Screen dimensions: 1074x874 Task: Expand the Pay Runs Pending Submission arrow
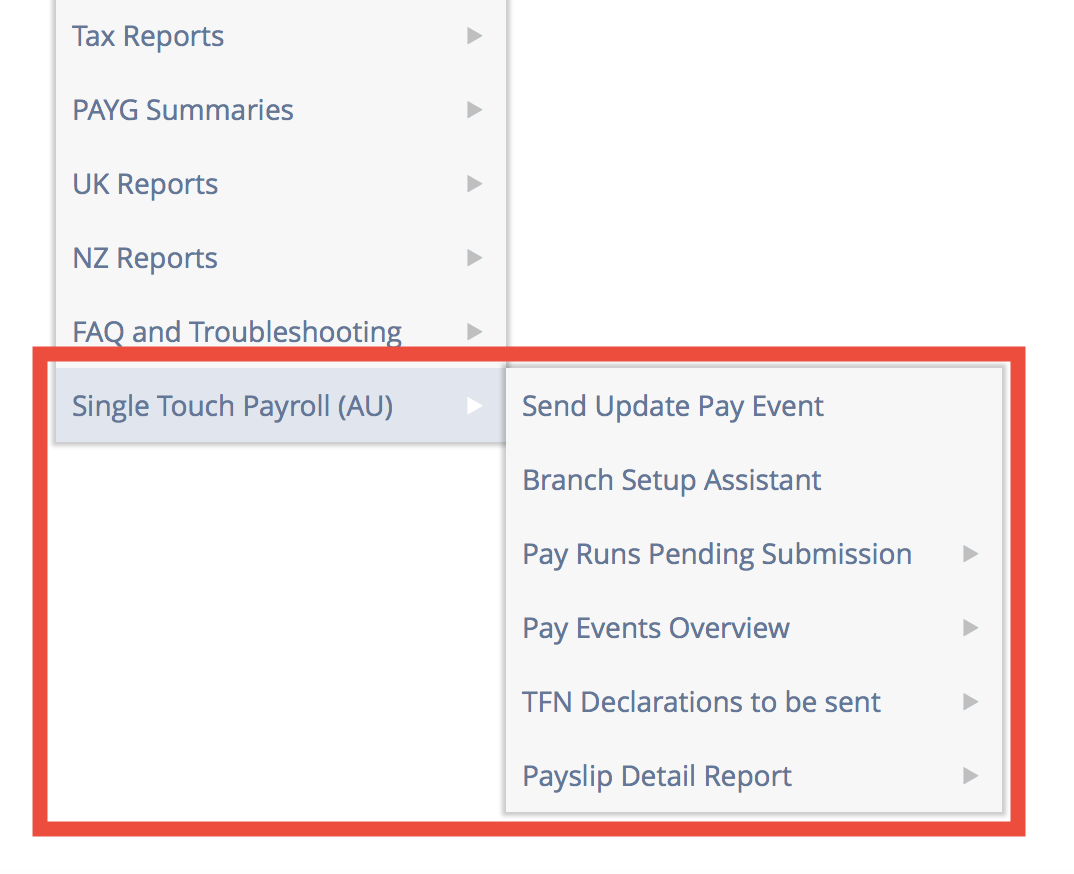click(970, 554)
